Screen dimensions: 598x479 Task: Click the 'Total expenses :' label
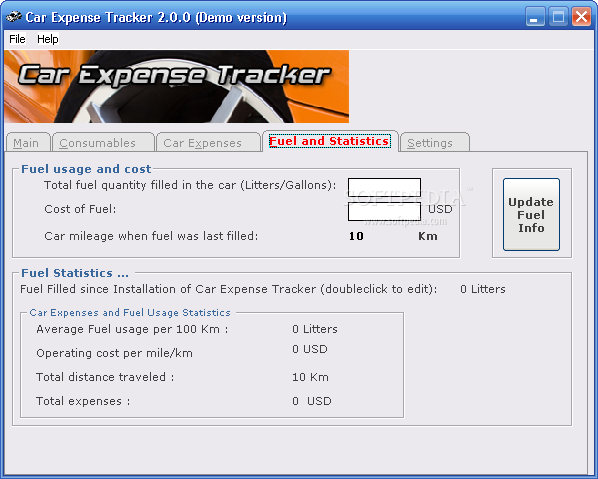pos(83,401)
